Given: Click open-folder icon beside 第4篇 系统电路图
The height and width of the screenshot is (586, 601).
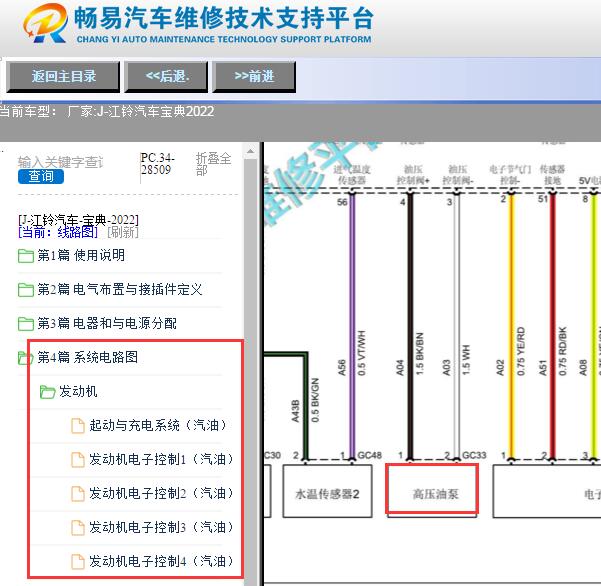Looking at the screenshot, I should click(x=26, y=358).
